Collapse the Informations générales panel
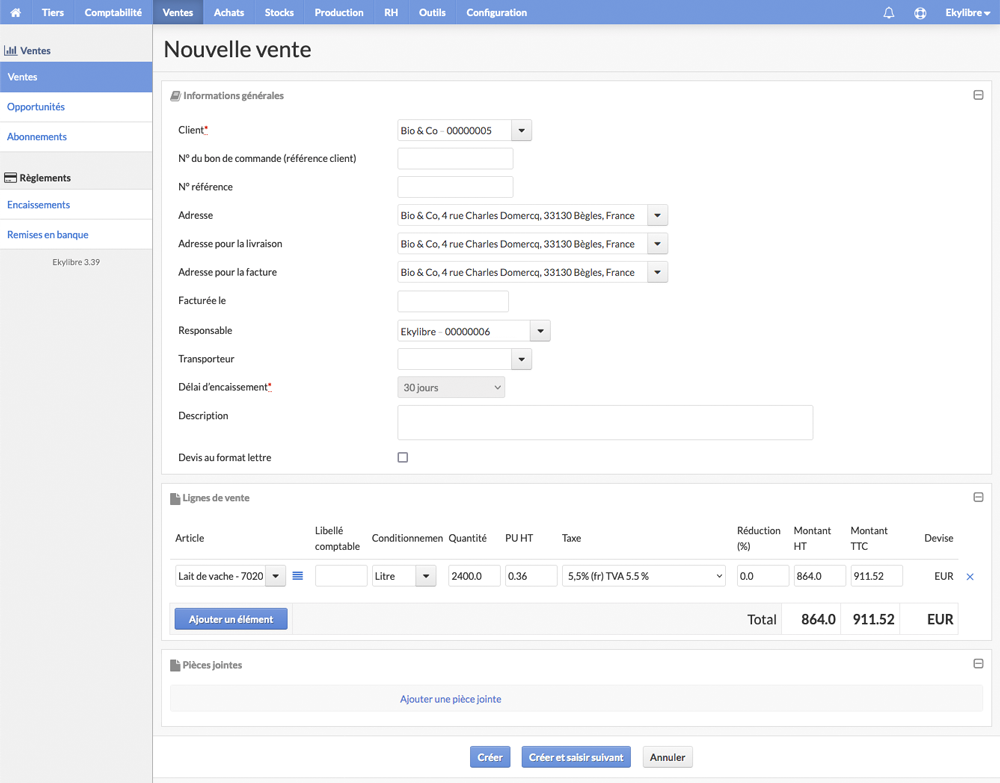 coord(978,95)
